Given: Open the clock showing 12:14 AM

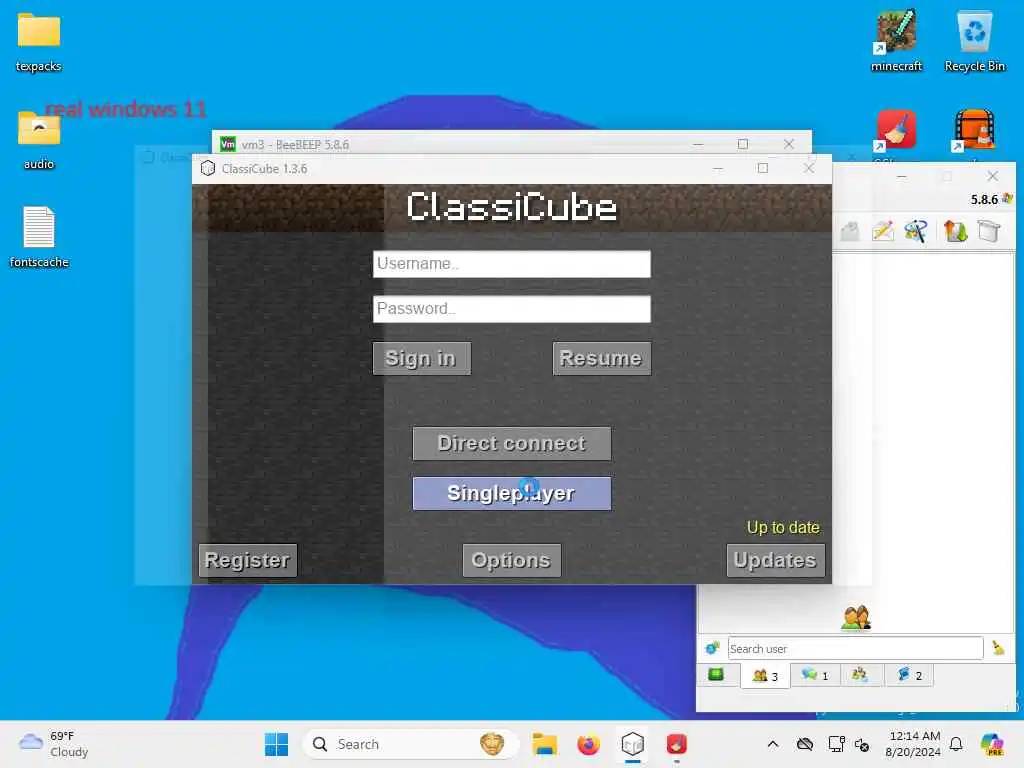Looking at the screenshot, I should click(913, 744).
